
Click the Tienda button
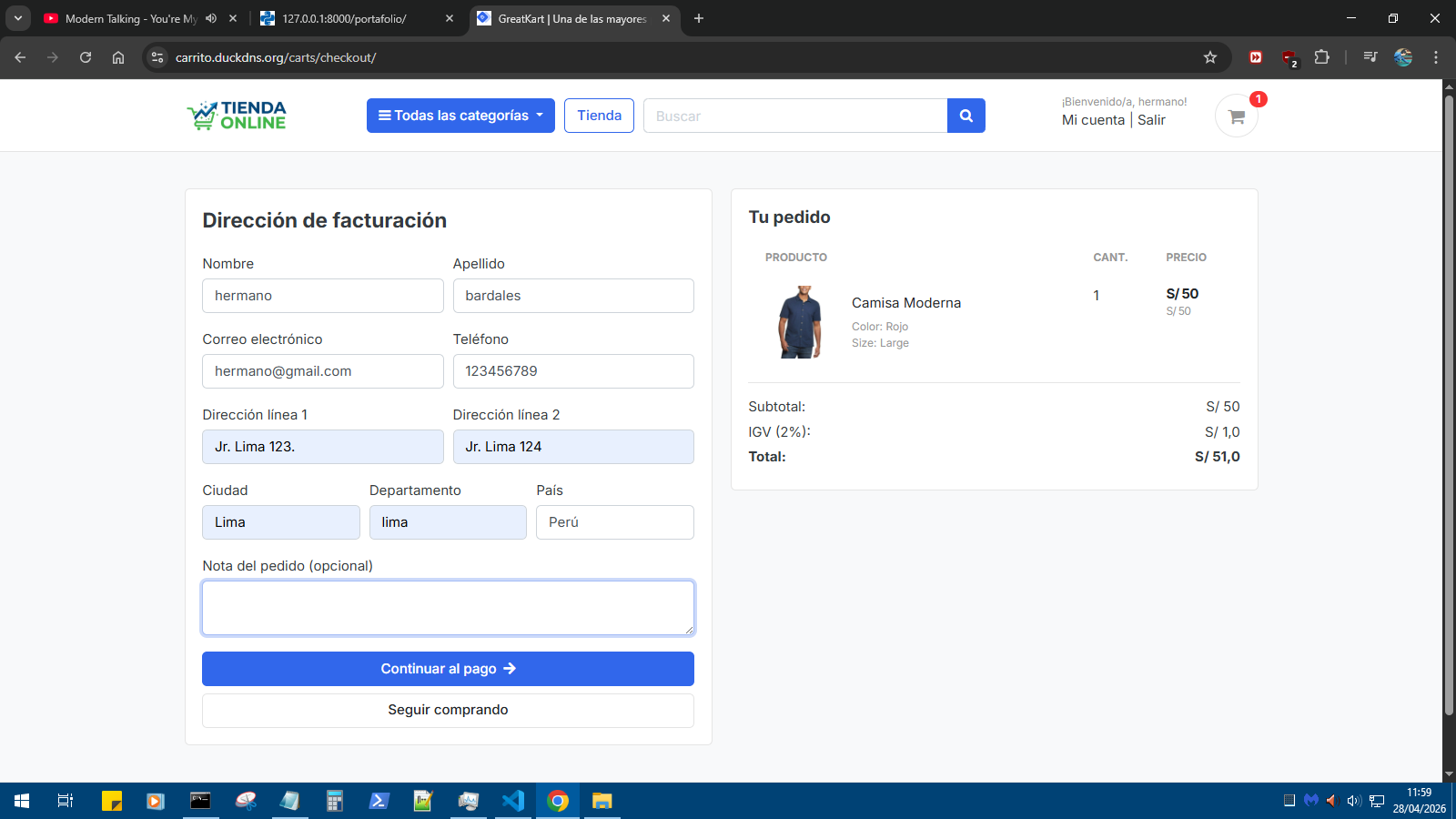pos(599,116)
